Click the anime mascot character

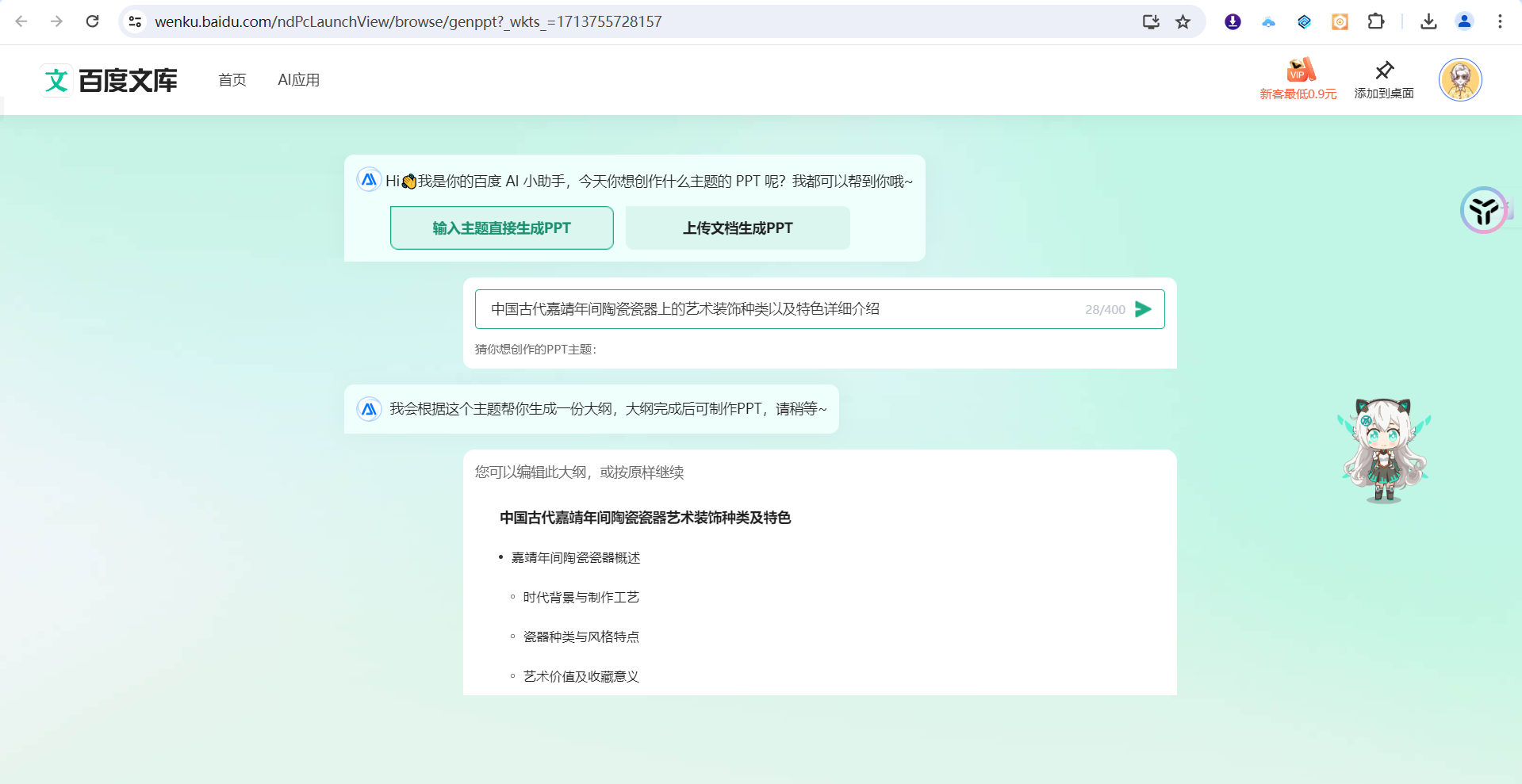click(1384, 450)
